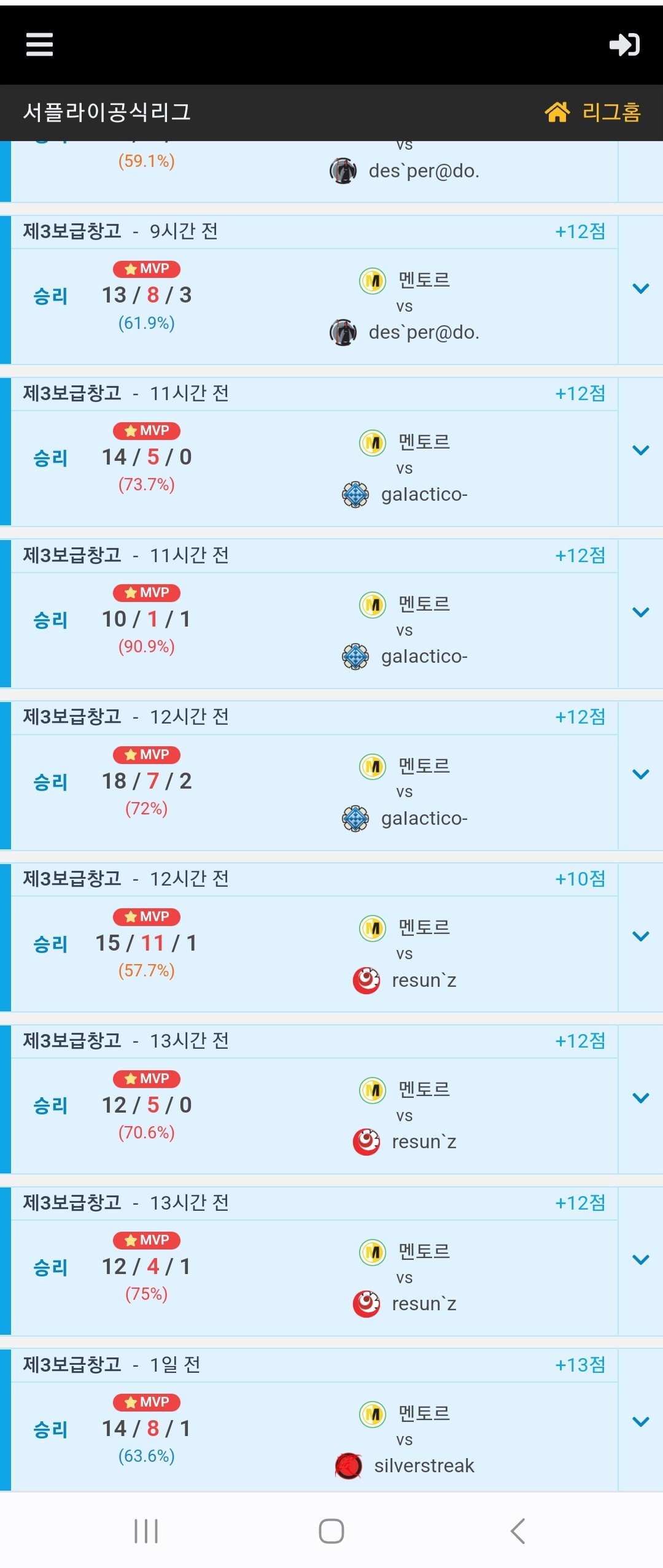Screen dimensions: 663x1568
Task: Open the 서플라이공식리그 title
Action: [x=107, y=112]
